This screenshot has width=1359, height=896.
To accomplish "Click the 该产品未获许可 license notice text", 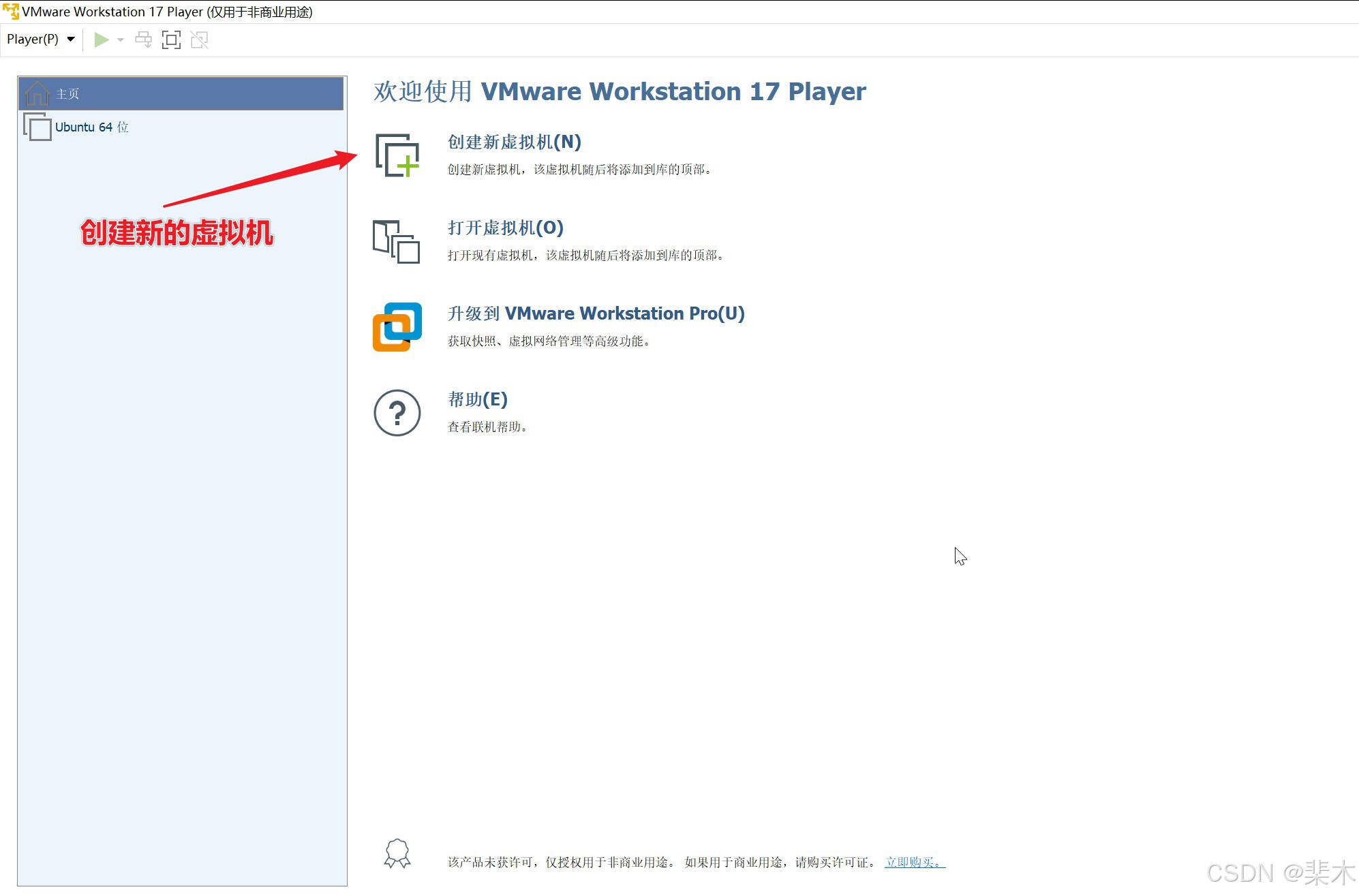I will (x=662, y=862).
